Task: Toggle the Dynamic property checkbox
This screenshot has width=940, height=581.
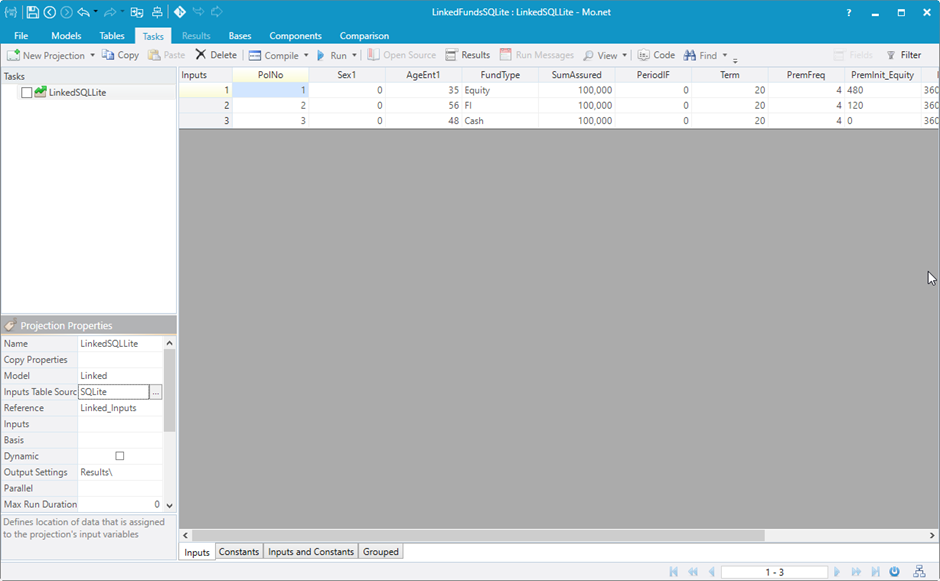Action: (120, 456)
